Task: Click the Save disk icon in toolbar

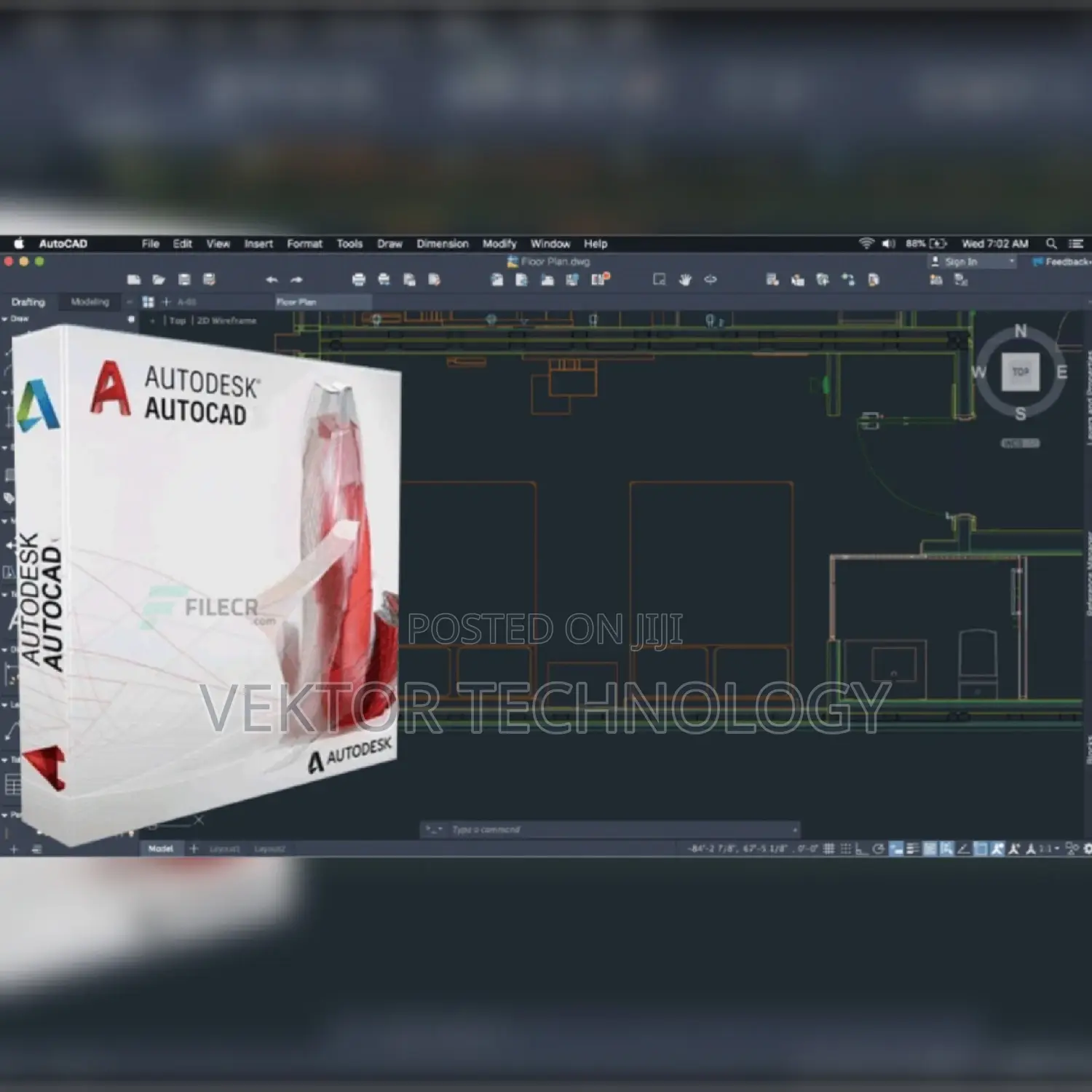Action: click(184, 280)
